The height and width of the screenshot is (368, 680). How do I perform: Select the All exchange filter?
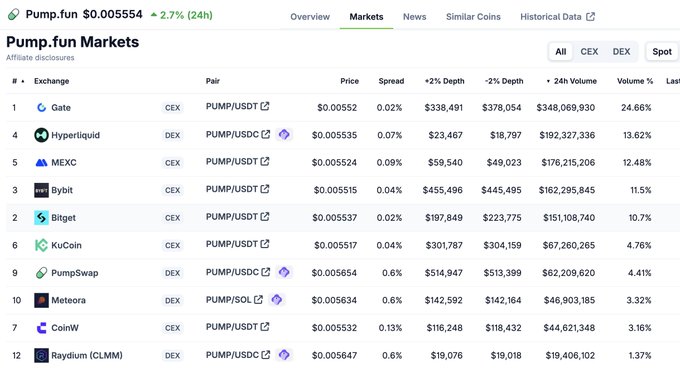pyautogui.click(x=561, y=52)
